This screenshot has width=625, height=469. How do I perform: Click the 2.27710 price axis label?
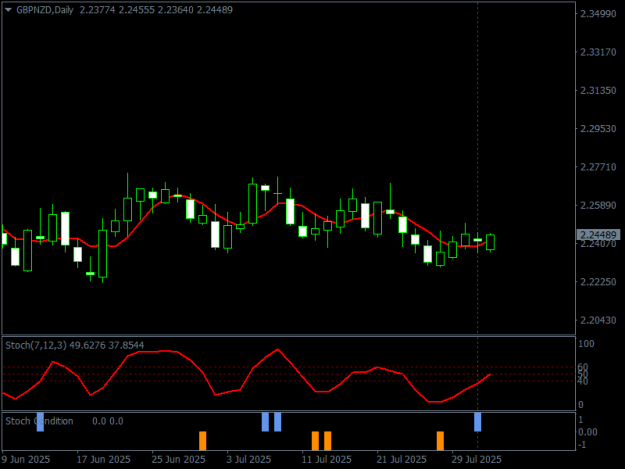pos(598,167)
